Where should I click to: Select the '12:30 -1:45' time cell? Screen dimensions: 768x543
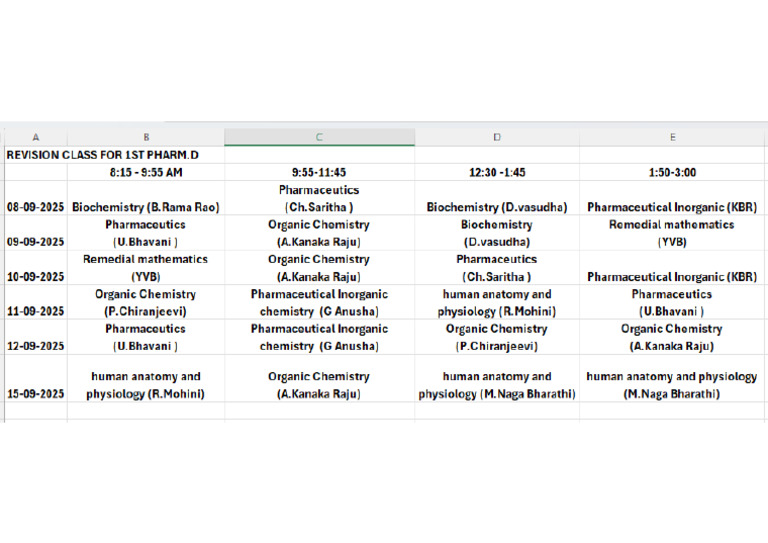click(x=497, y=172)
